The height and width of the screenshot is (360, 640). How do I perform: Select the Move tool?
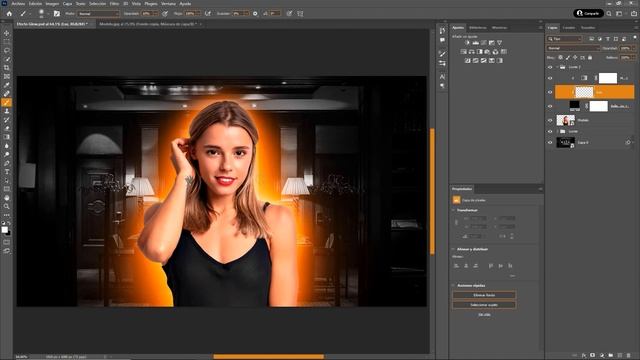tap(7, 33)
